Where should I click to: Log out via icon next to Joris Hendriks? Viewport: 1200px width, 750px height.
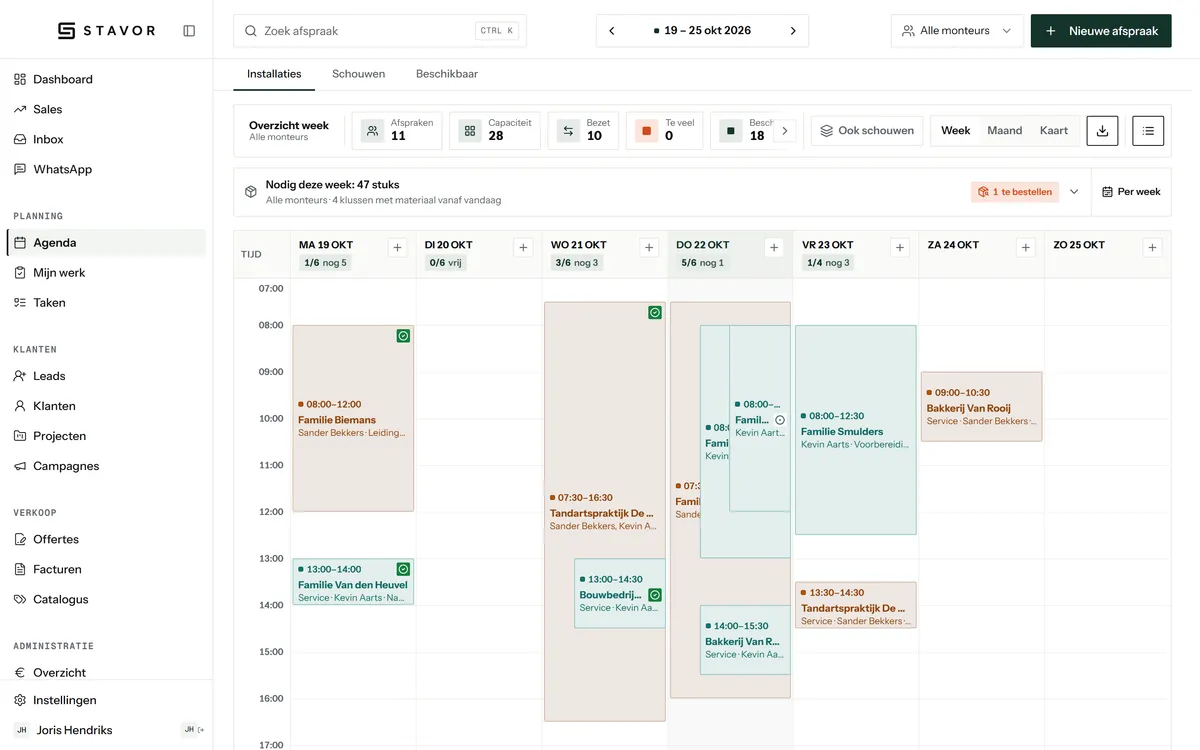(201, 730)
